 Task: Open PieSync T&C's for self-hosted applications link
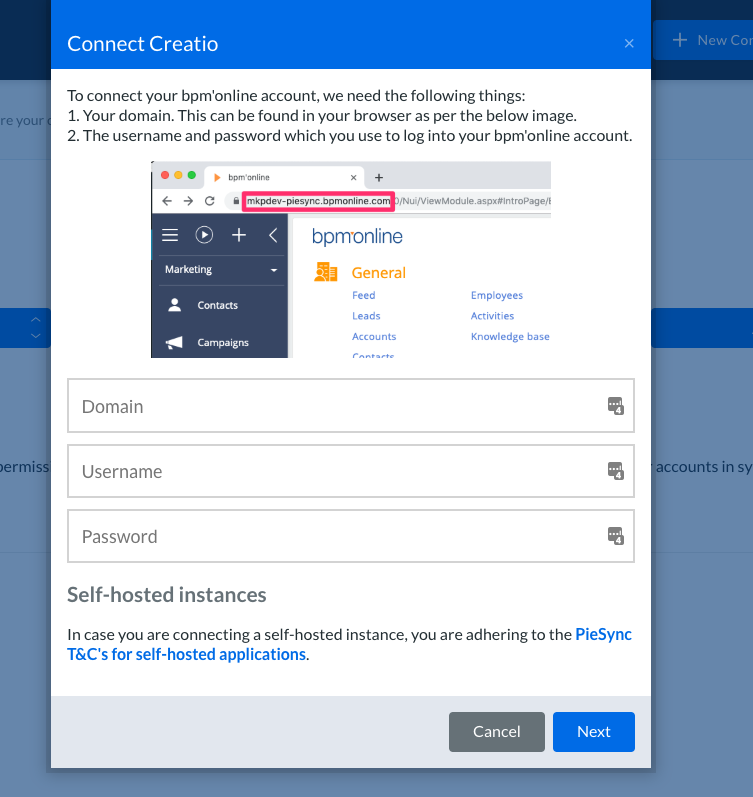pos(349,644)
